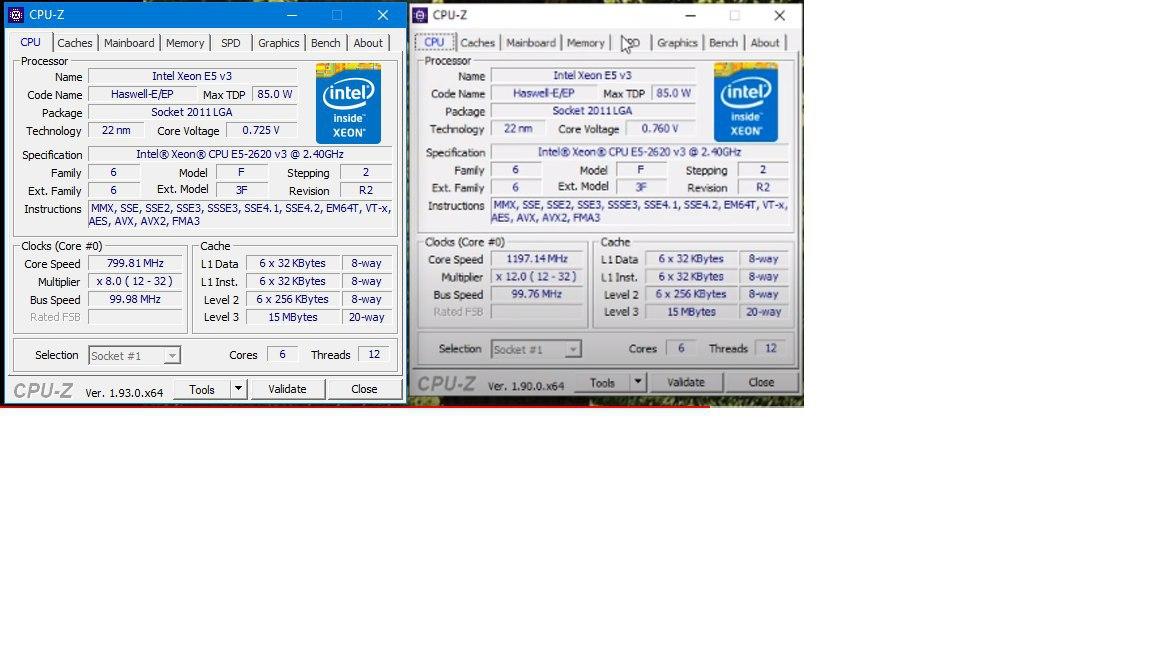The image size is (1152, 648).
Task: Click Core Voltage value 0.760 V
Action: point(660,129)
